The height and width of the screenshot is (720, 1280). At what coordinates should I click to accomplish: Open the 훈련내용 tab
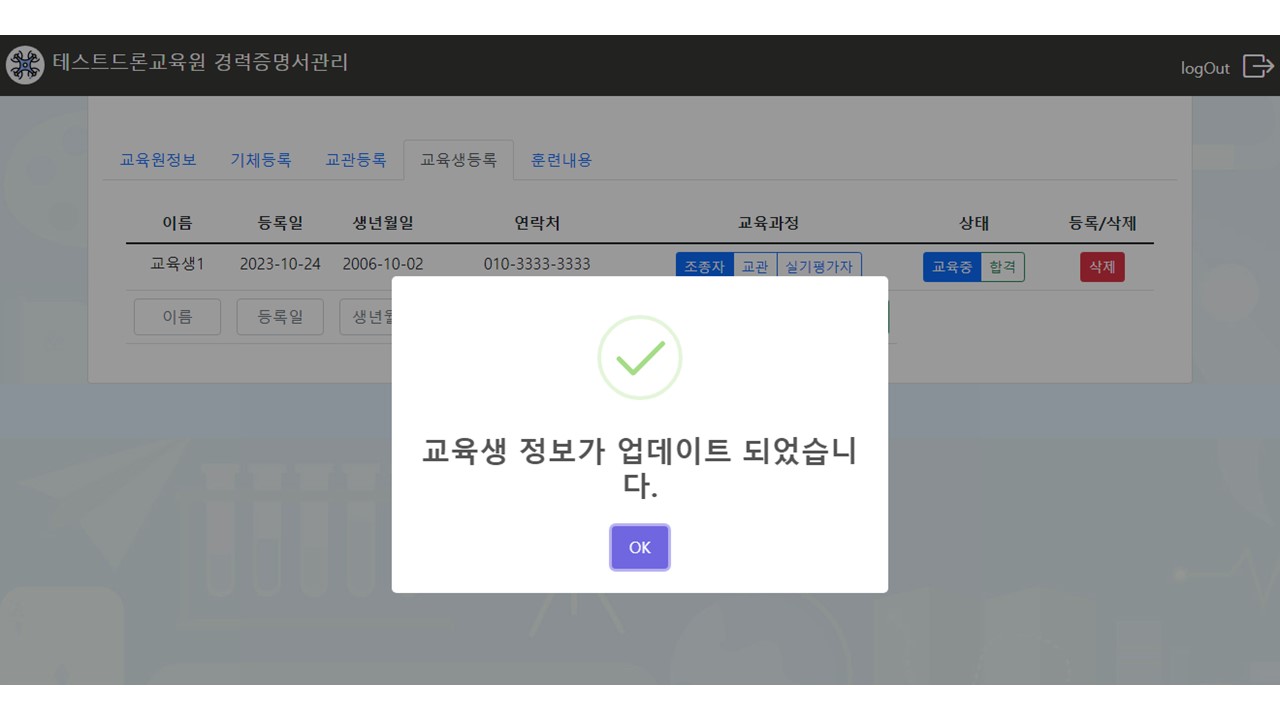pos(561,160)
